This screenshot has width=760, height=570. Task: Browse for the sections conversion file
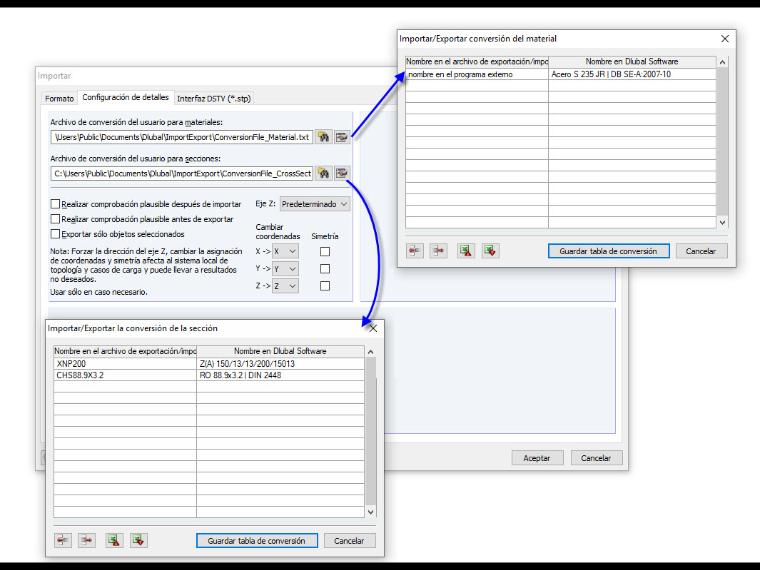323,173
